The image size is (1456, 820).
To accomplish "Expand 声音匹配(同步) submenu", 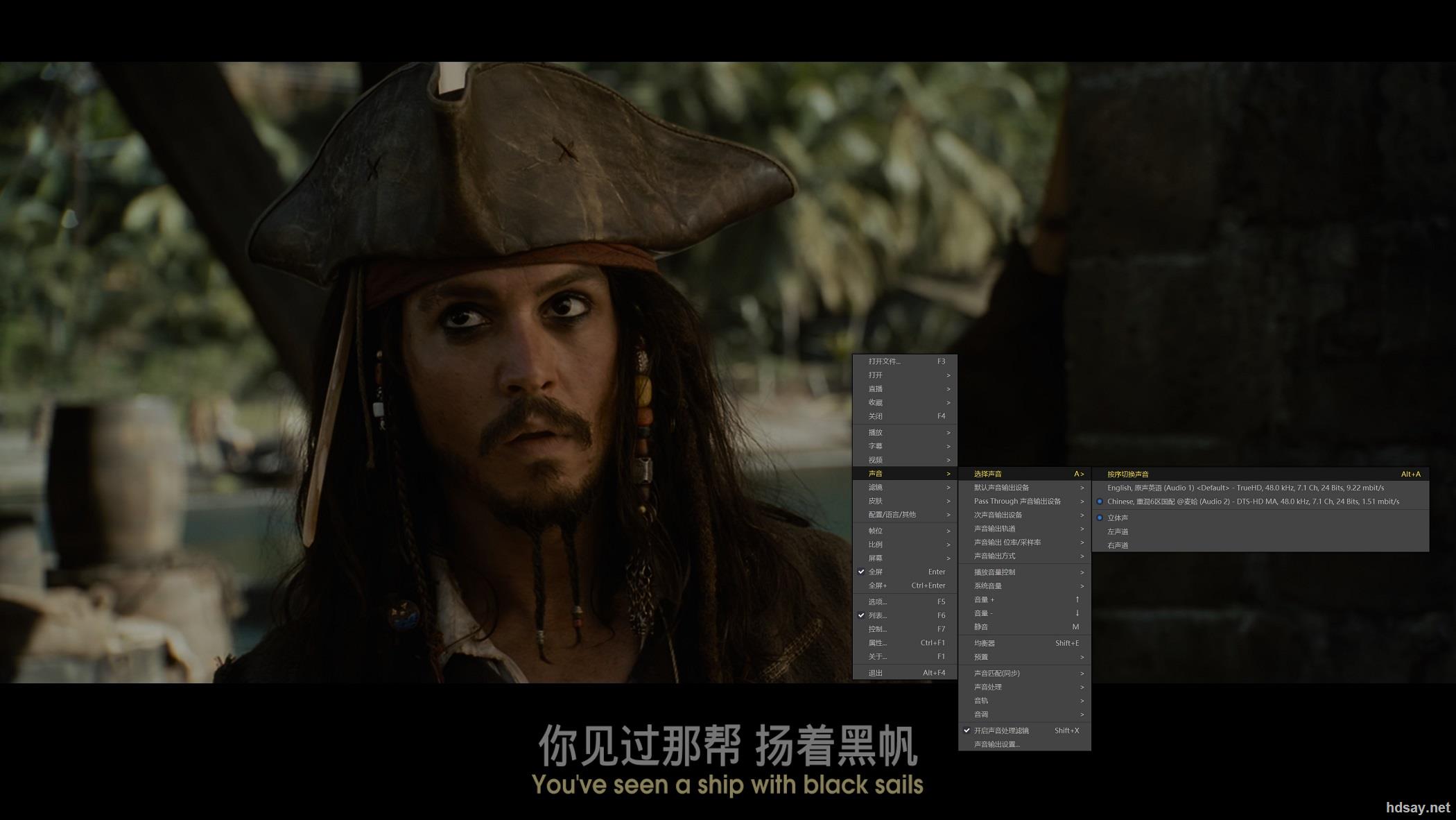I will pyautogui.click(x=1025, y=674).
